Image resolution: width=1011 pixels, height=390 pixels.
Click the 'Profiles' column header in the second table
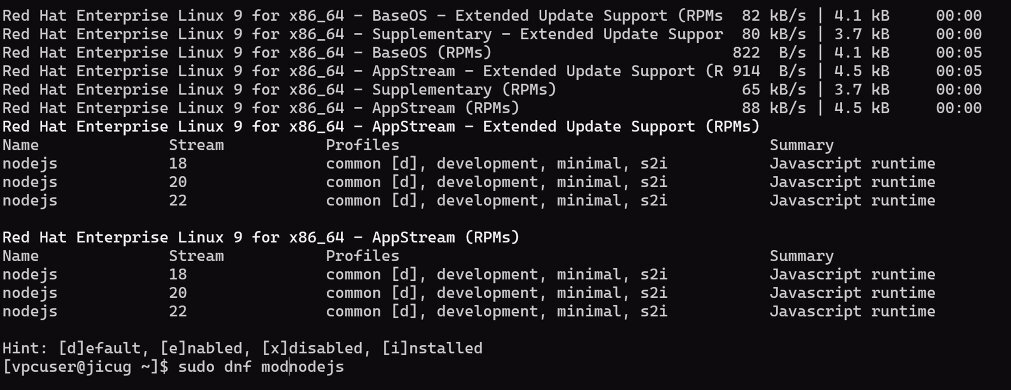[x=362, y=257]
